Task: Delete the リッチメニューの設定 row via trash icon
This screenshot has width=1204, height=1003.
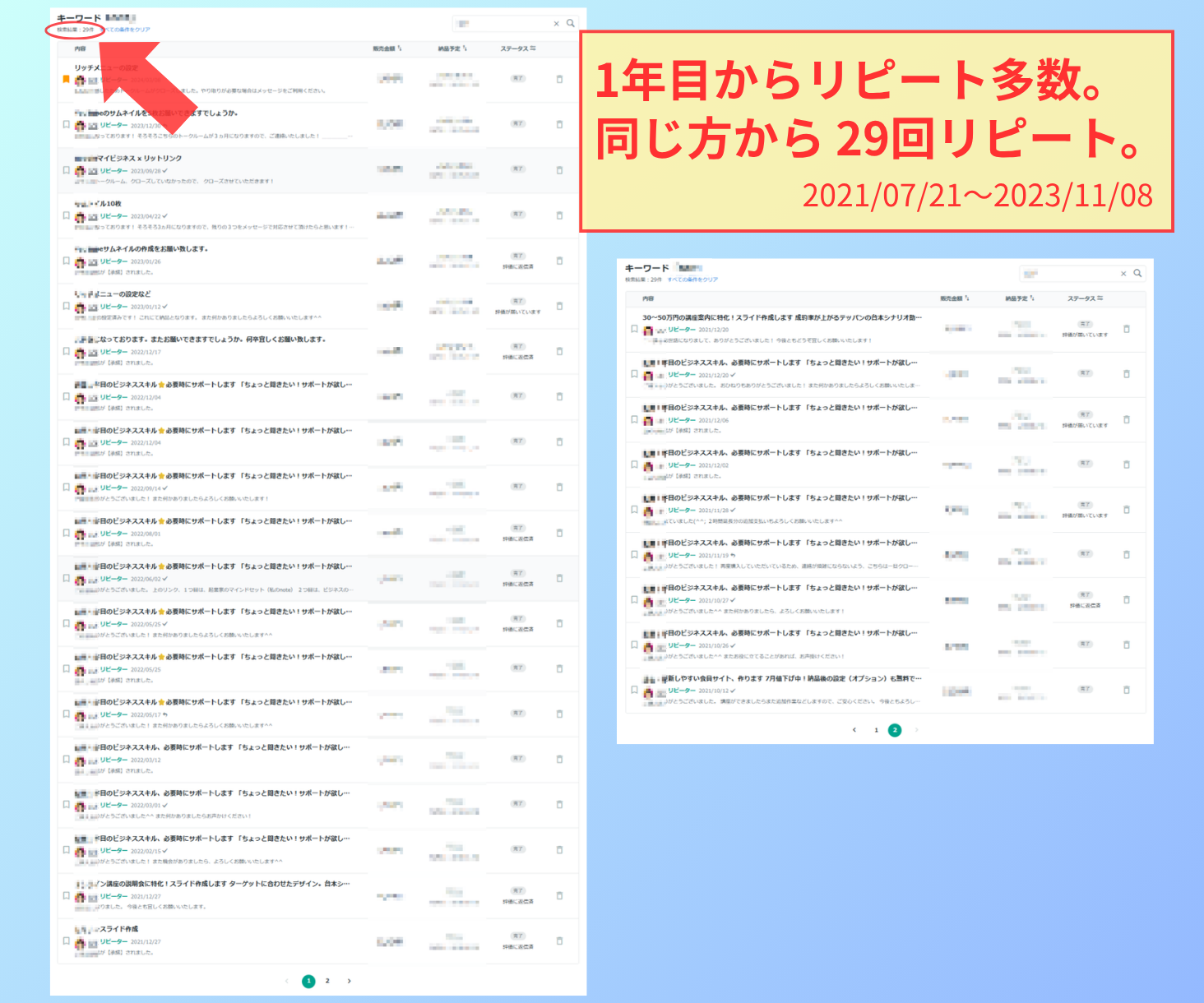Action: click(x=560, y=79)
